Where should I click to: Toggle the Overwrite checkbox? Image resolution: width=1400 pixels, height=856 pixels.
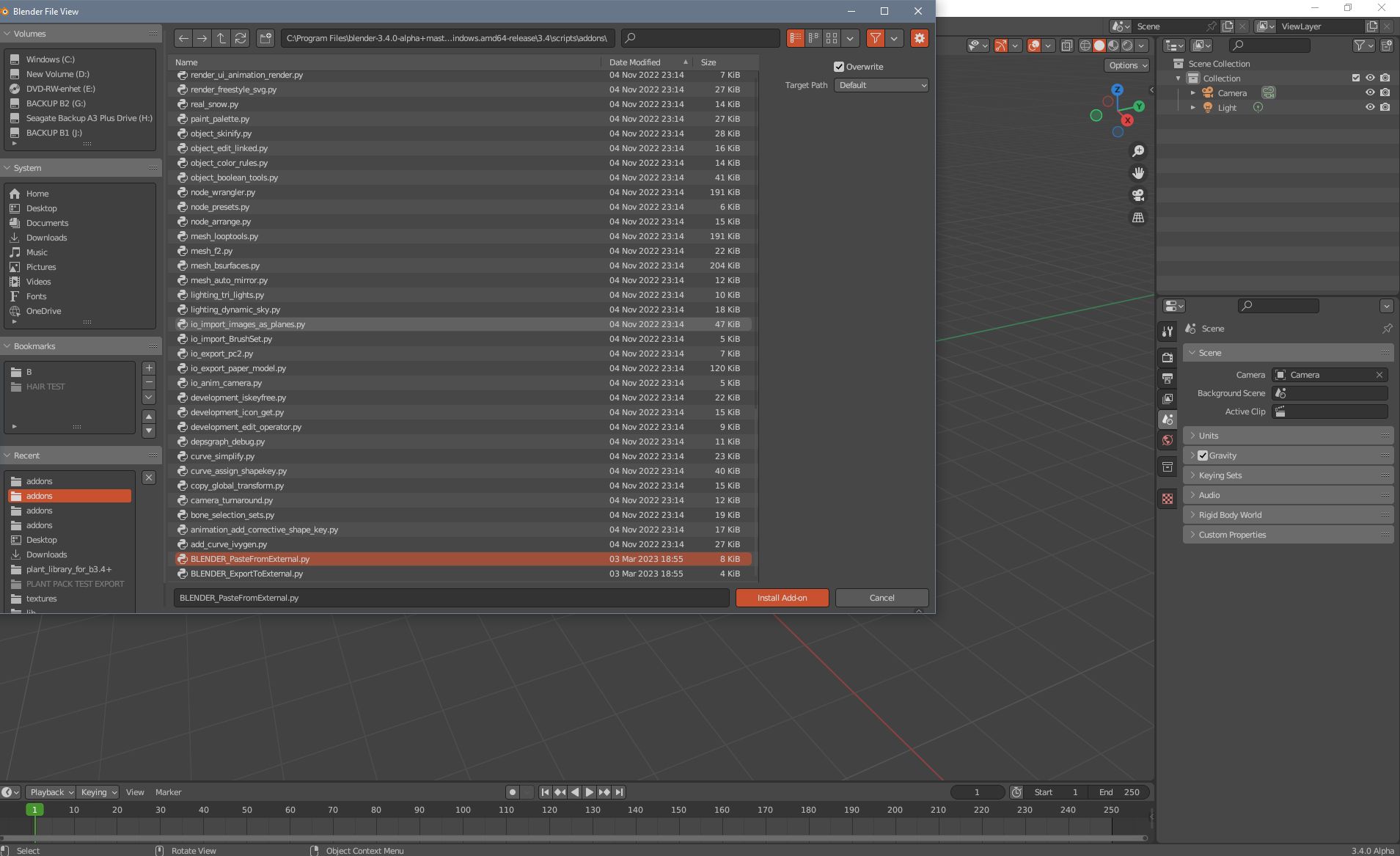point(839,67)
